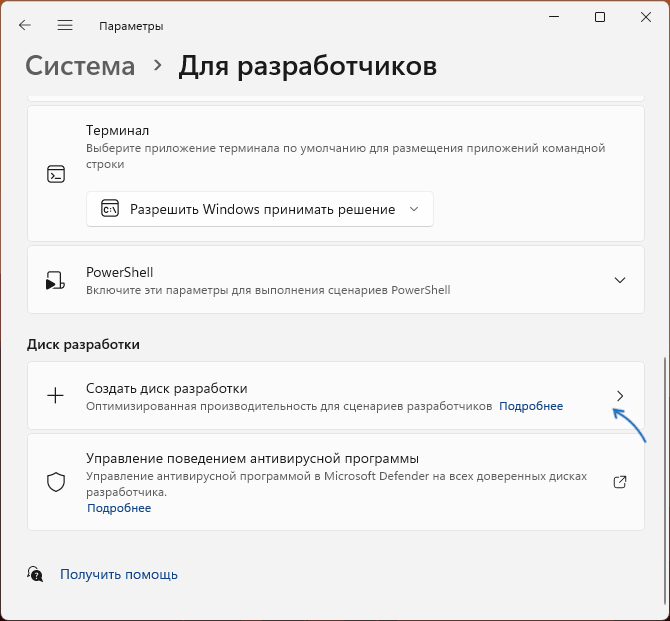Click the shield icon for antivirus behavior
The height and width of the screenshot is (621, 670).
tap(56, 482)
